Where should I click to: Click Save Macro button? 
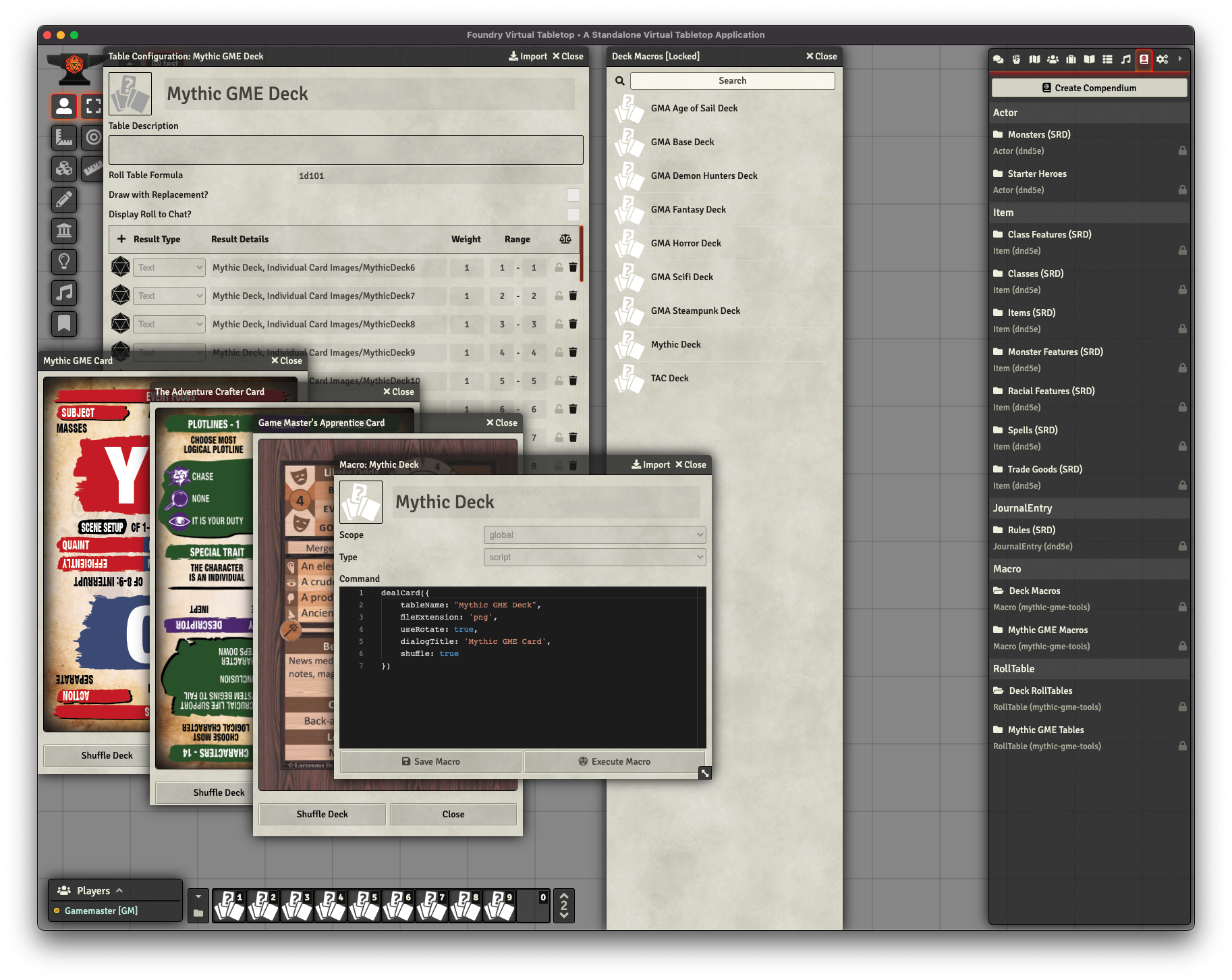(430, 761)
